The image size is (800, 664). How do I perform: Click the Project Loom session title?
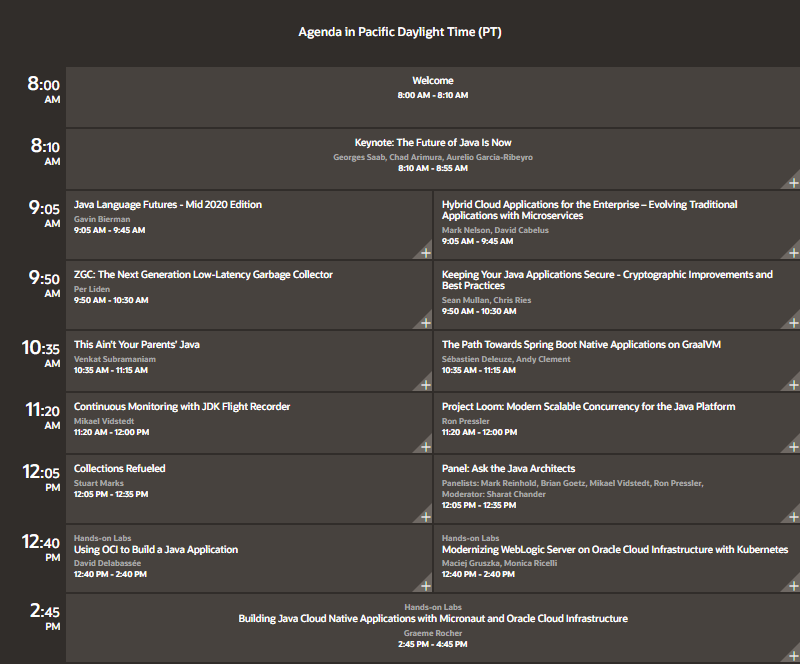[588, 407]
